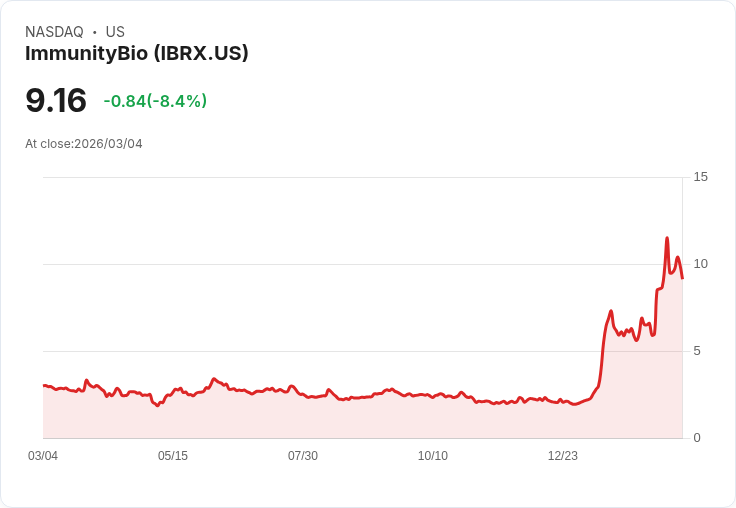Click the 5 price axis label
Image resolution: width=736 pixels, height=508 pixels.
click(697, 351)
